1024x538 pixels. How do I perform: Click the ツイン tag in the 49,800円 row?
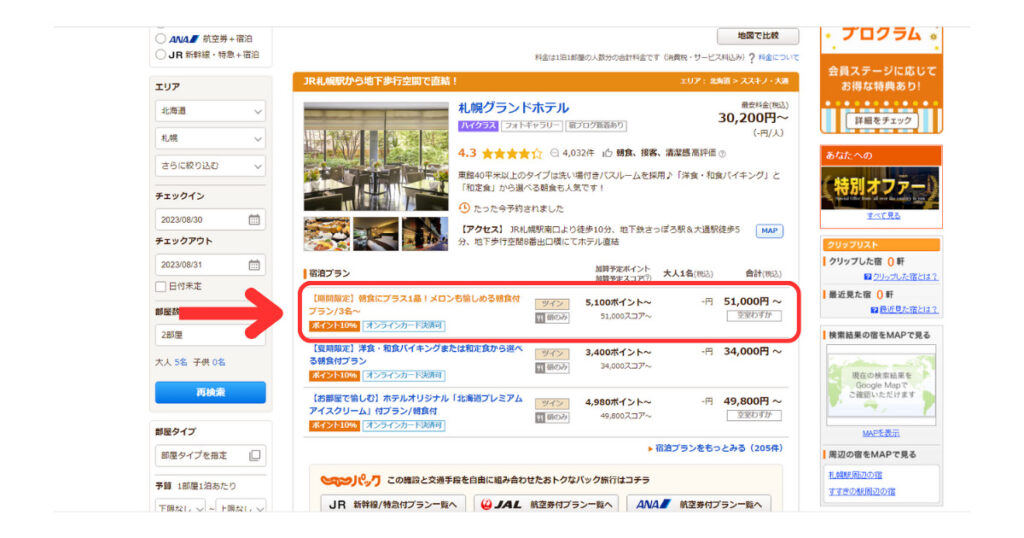tap(552, 404)
